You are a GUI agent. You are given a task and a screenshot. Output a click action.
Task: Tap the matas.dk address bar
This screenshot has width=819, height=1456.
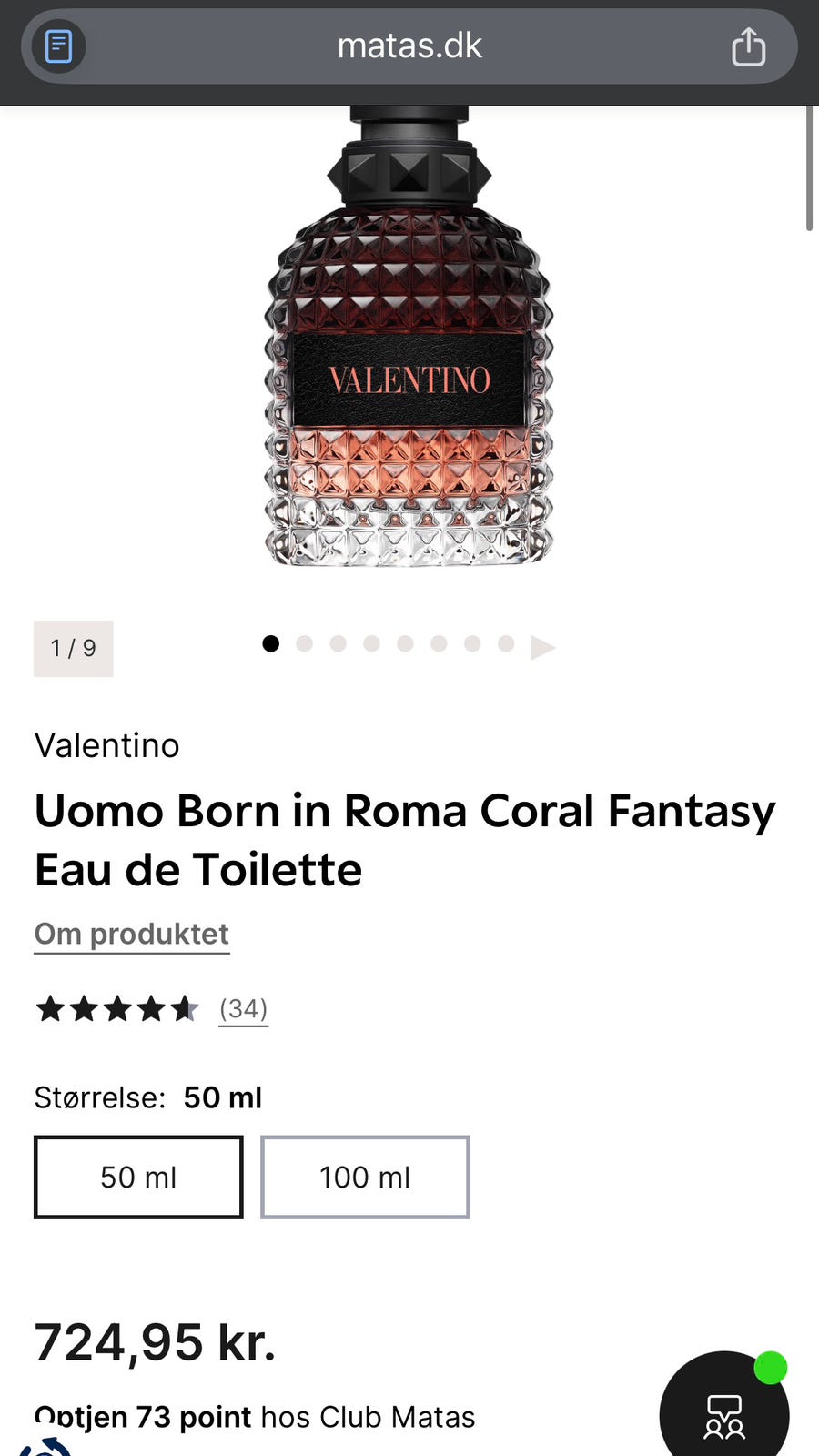pos(409,46)
